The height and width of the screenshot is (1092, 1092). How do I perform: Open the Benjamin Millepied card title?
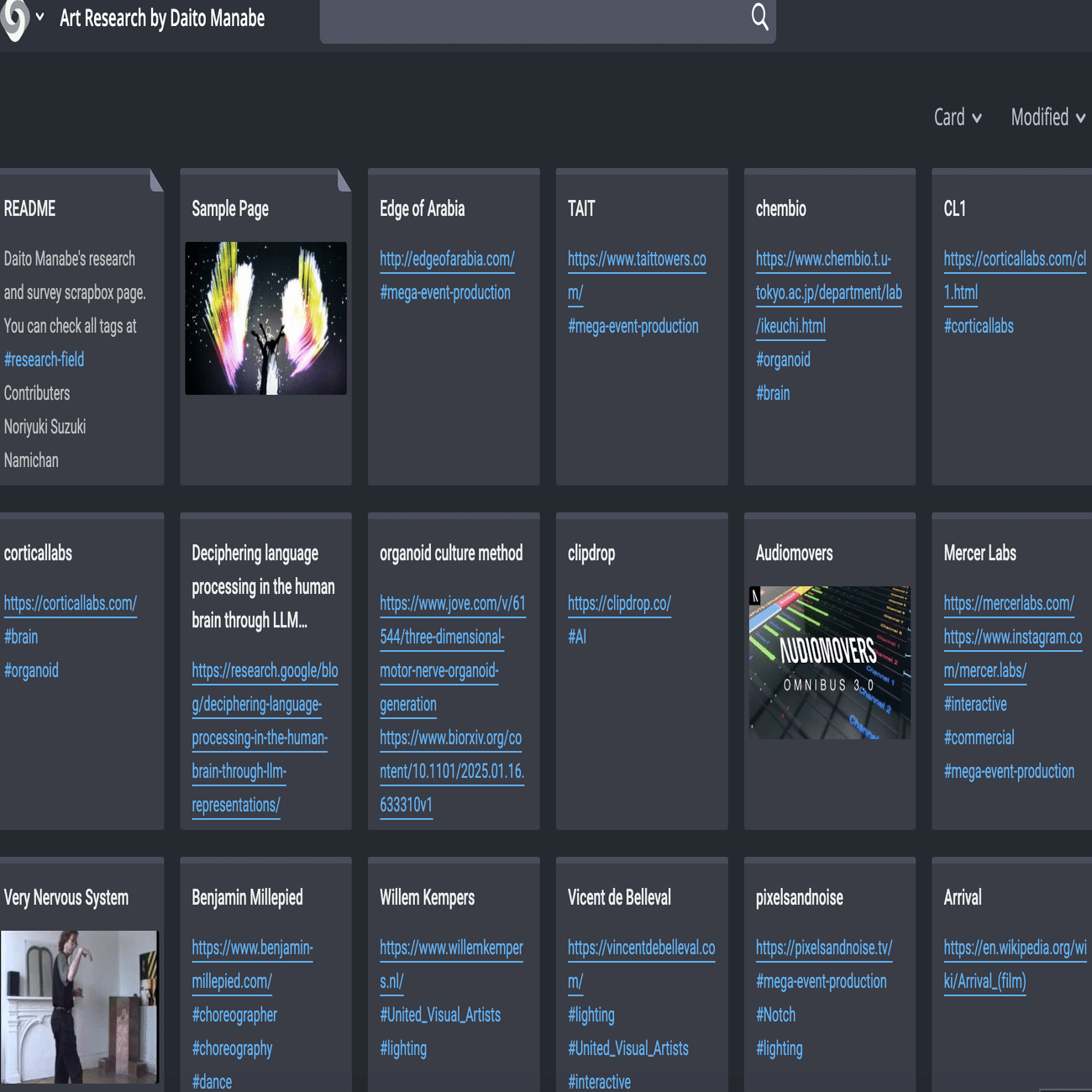[x=247, y=897]
